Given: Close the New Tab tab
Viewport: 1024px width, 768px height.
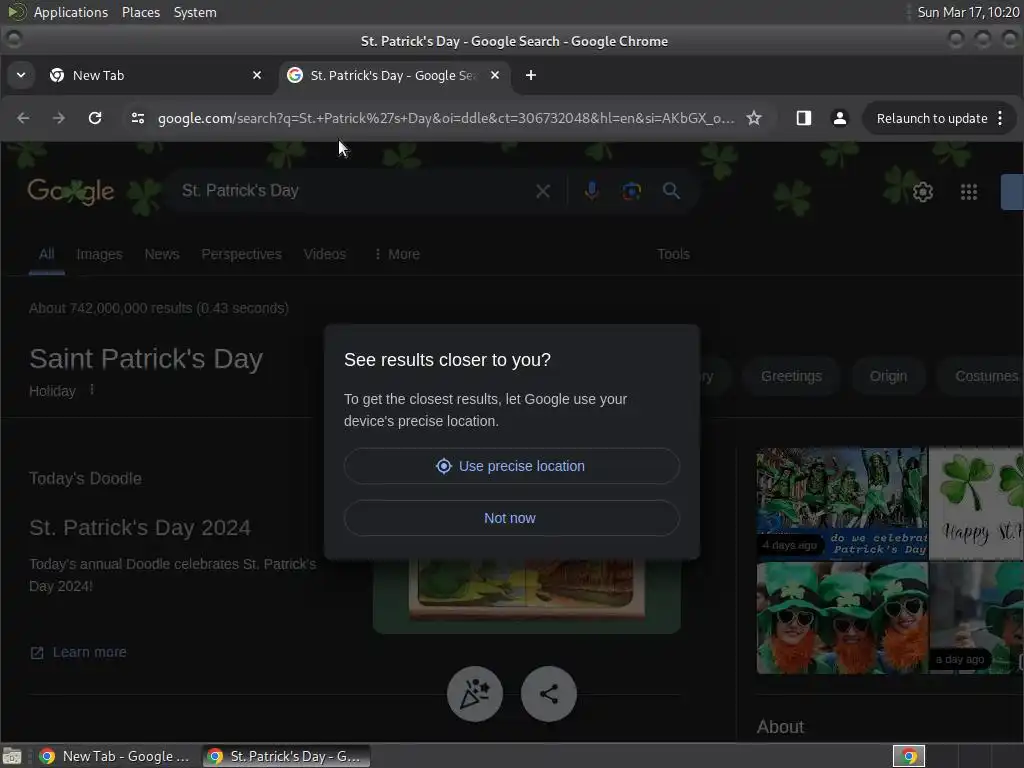Looking at the screenshot, I should coord(257,75).
